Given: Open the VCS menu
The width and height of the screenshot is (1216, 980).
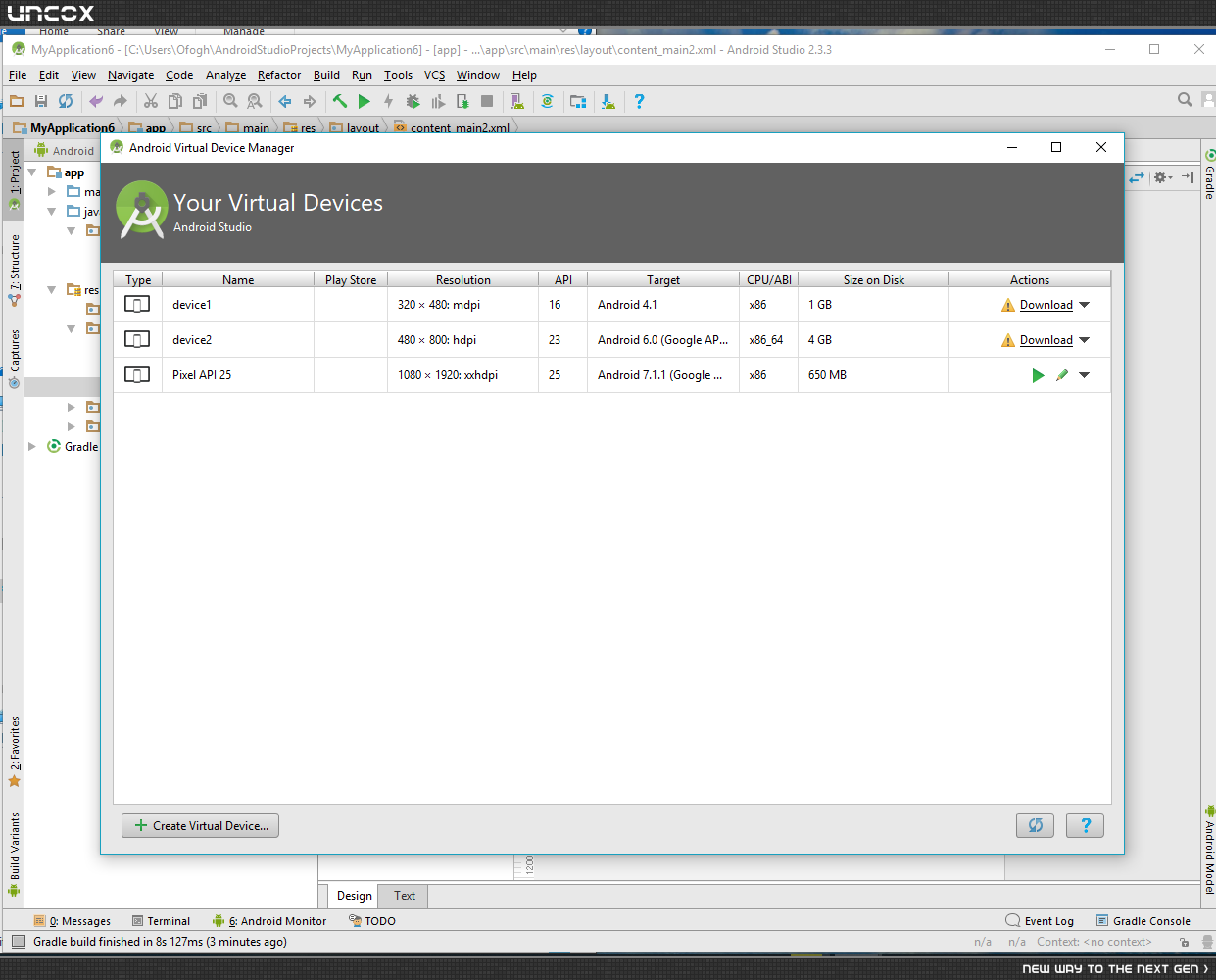Looking at the screenshot, I should pyautogui.click(x=434, y=75).
